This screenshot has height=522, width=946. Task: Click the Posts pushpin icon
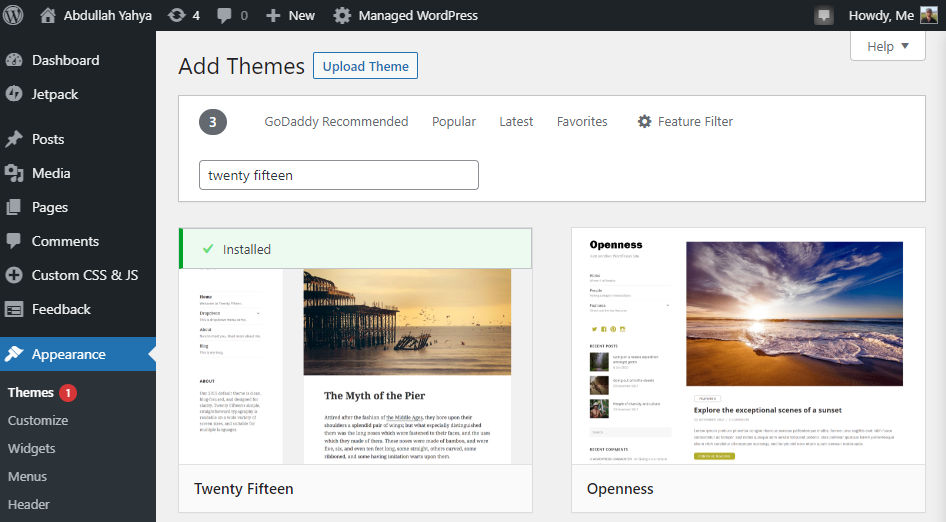[14, 139]
